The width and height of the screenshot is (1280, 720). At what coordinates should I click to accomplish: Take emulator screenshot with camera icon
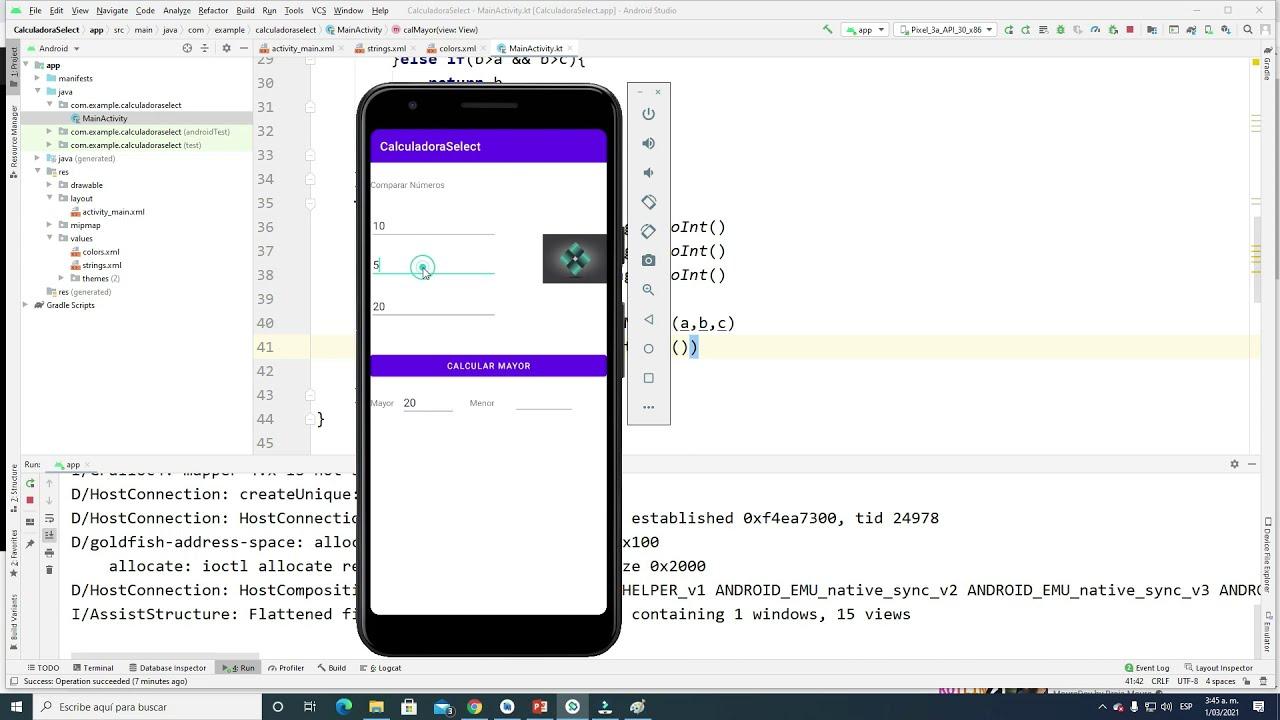click(x=648, y=260)
